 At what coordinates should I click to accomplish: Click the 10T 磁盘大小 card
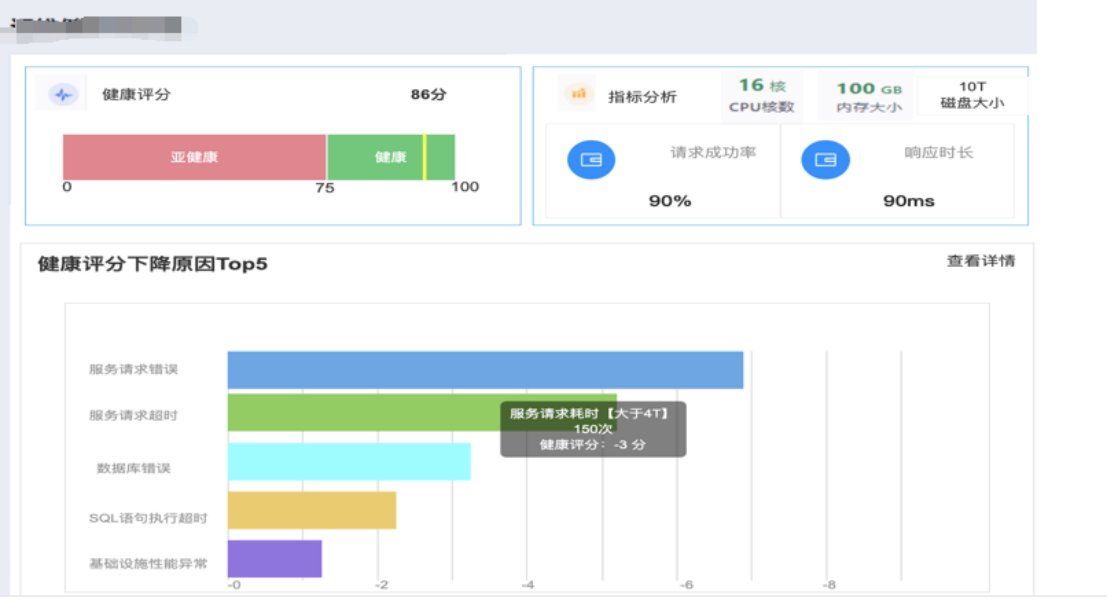[x=971, y=95]
